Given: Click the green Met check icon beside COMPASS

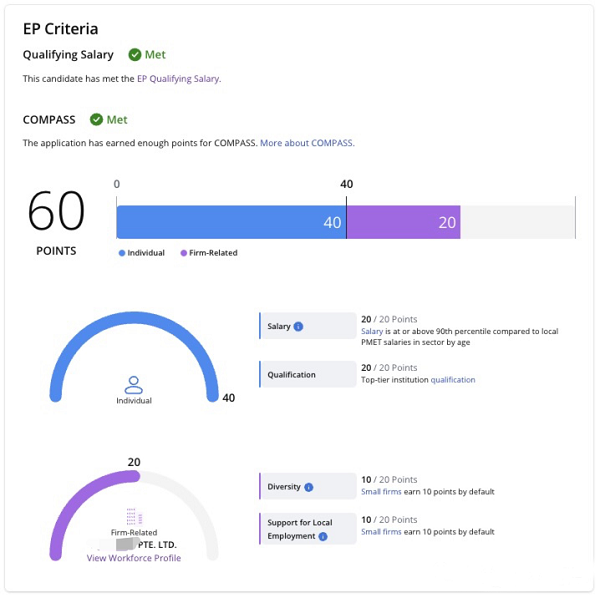Looking at the screenshot, I should (x=97, y=120).
